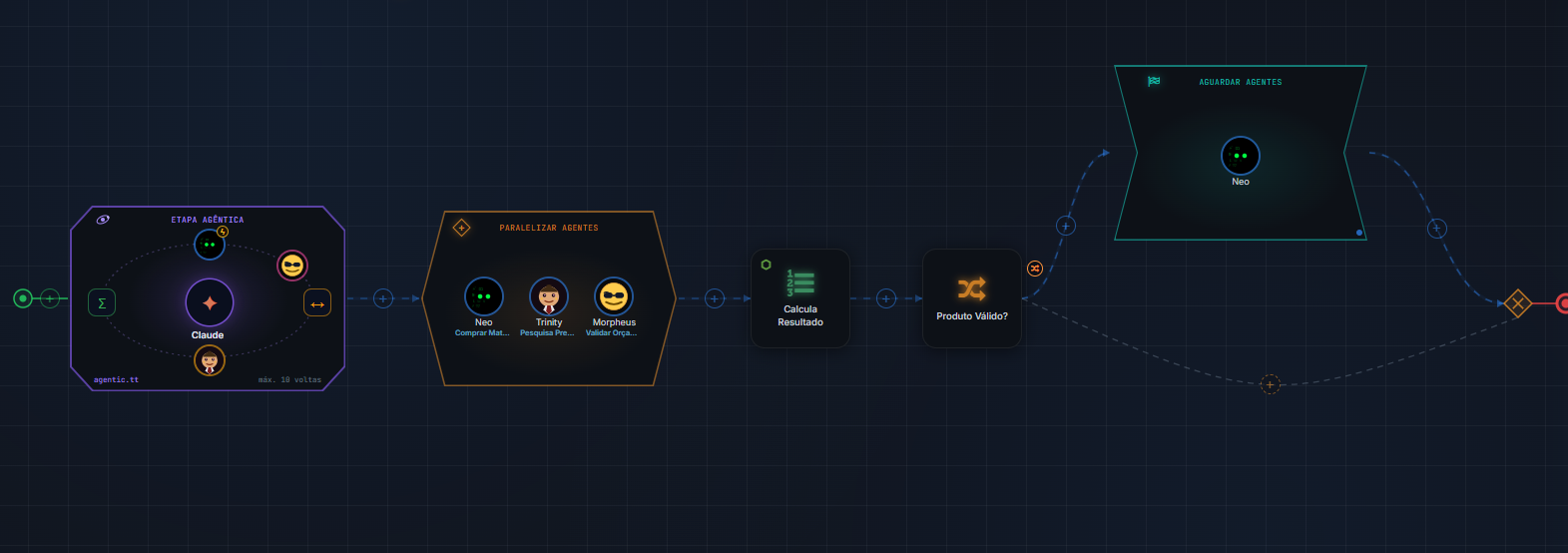This screenshot has width=1568, height=553.
Task: Select Trinity agent in Paralelizar Agentes
Action: [549, 296]
